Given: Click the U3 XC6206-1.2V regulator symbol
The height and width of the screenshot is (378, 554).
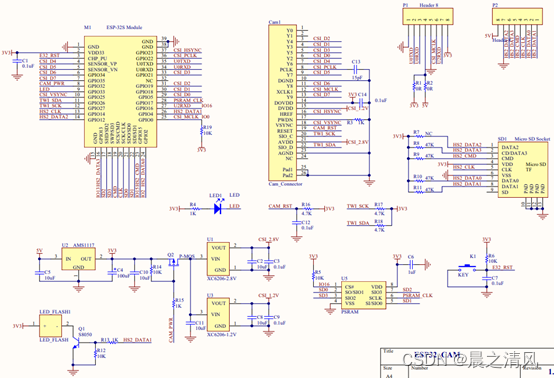Looking at the screenshot, I should click(218, 314).
